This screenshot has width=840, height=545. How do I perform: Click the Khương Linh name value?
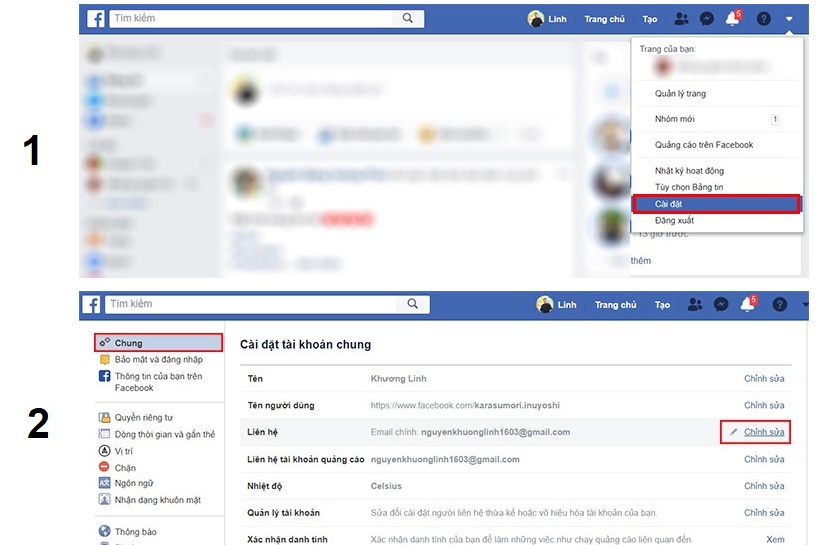[x=399, y=378]
